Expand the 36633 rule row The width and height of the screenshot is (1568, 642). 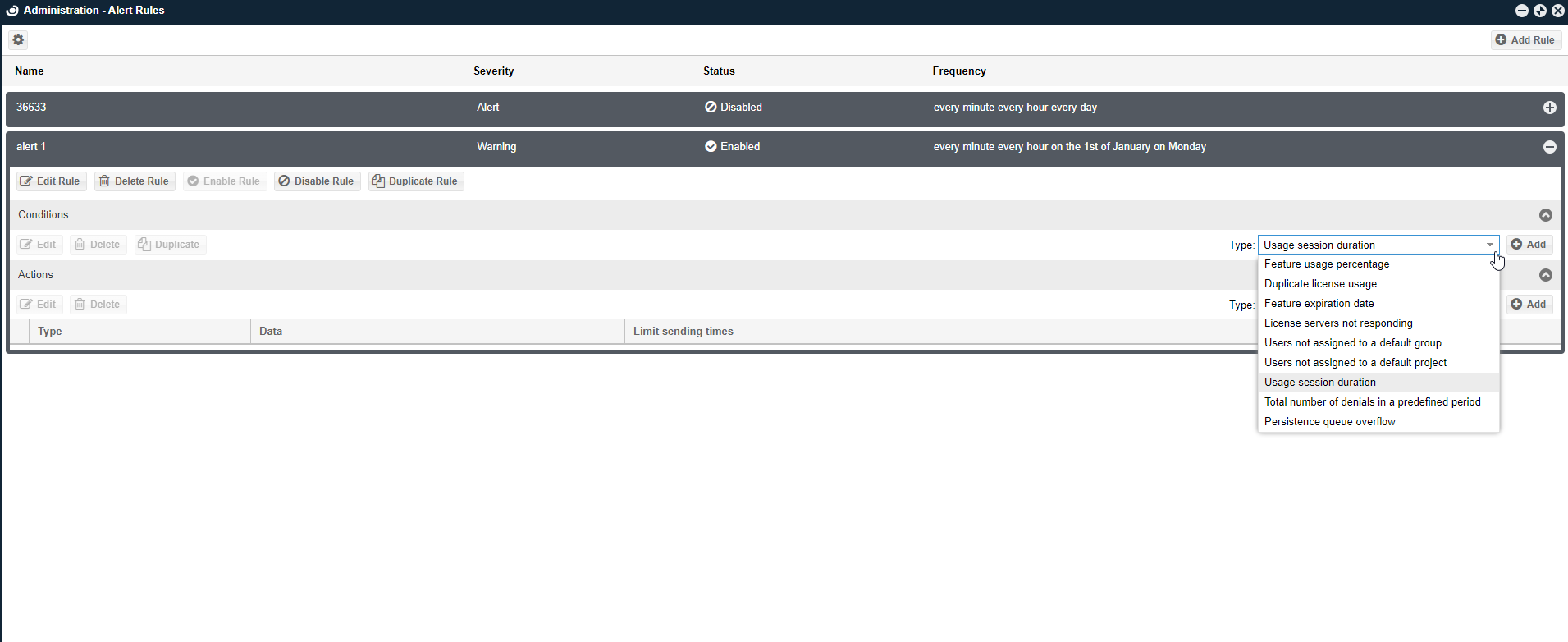(x=1549, y=108)
